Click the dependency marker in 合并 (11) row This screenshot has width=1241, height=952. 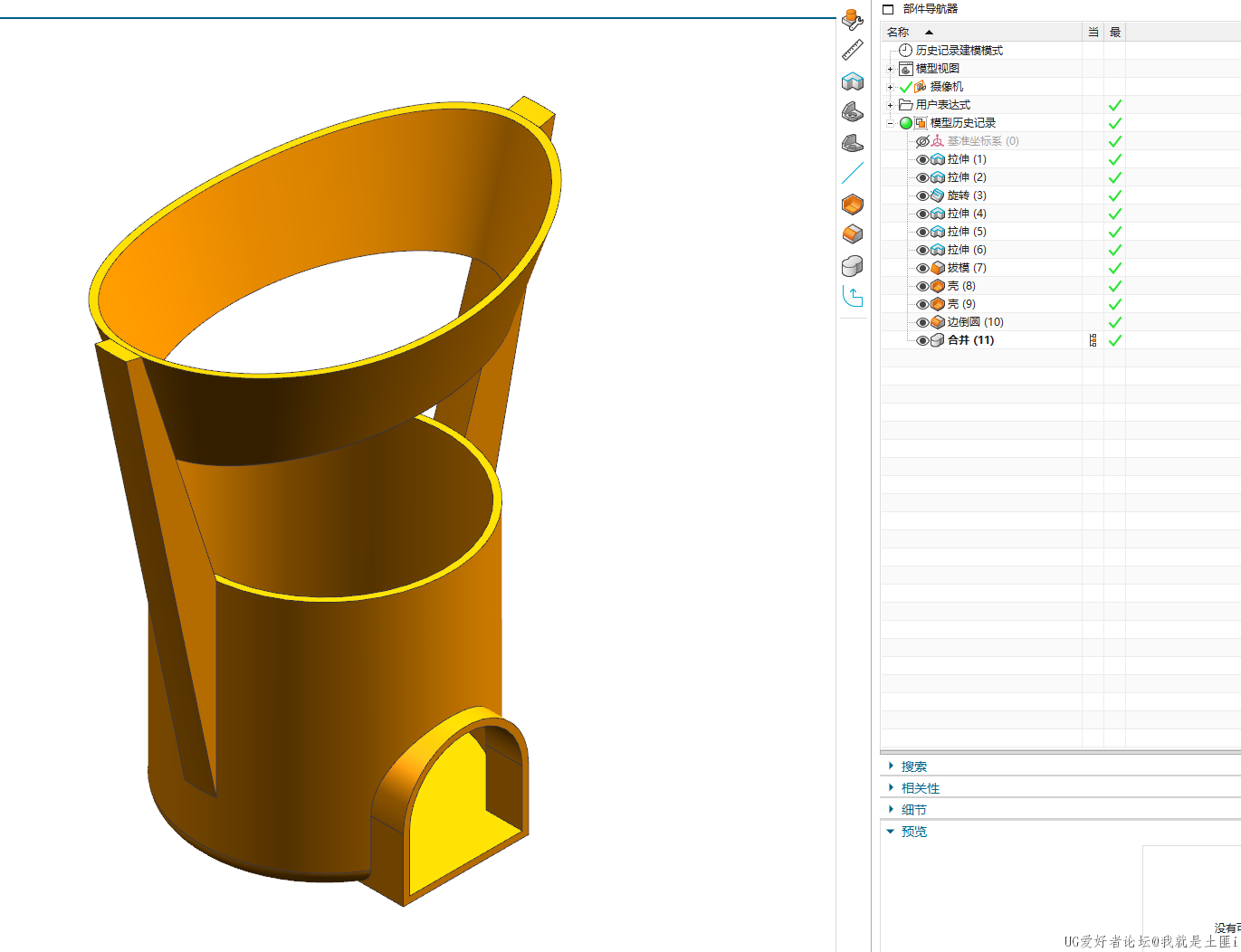click(1093, 340)
